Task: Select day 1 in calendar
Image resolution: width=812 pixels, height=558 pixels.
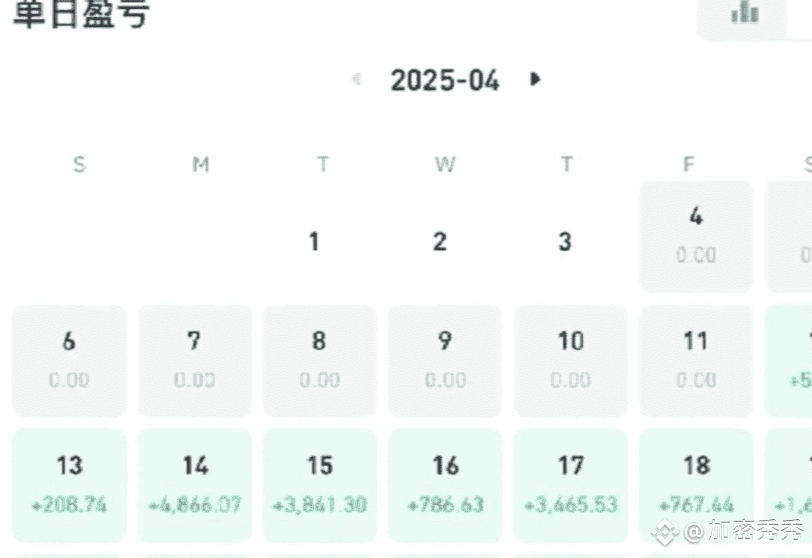Action: click(x=314, y=241)
